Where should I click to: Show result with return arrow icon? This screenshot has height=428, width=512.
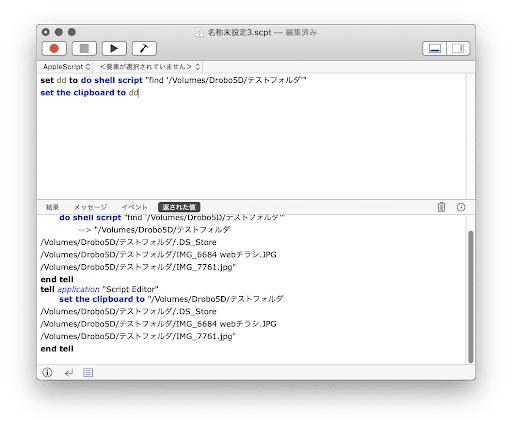coord(69,373)
